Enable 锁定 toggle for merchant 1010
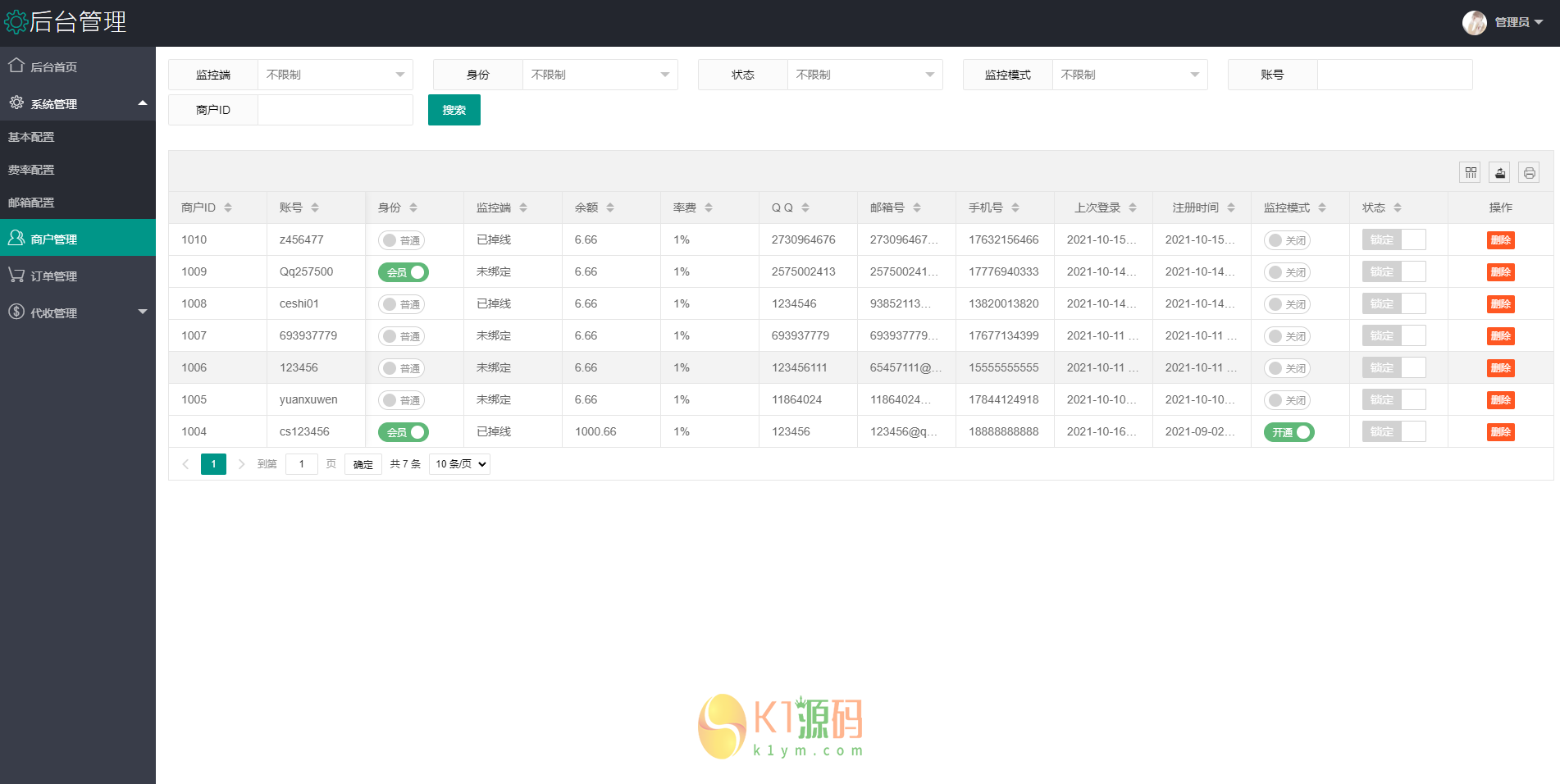This screenshot has width=1560, height=784. coord(1394,239)
